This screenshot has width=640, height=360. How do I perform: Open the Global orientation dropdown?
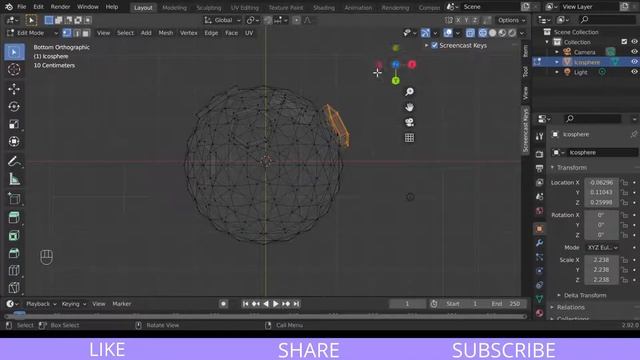coord(223,20)
